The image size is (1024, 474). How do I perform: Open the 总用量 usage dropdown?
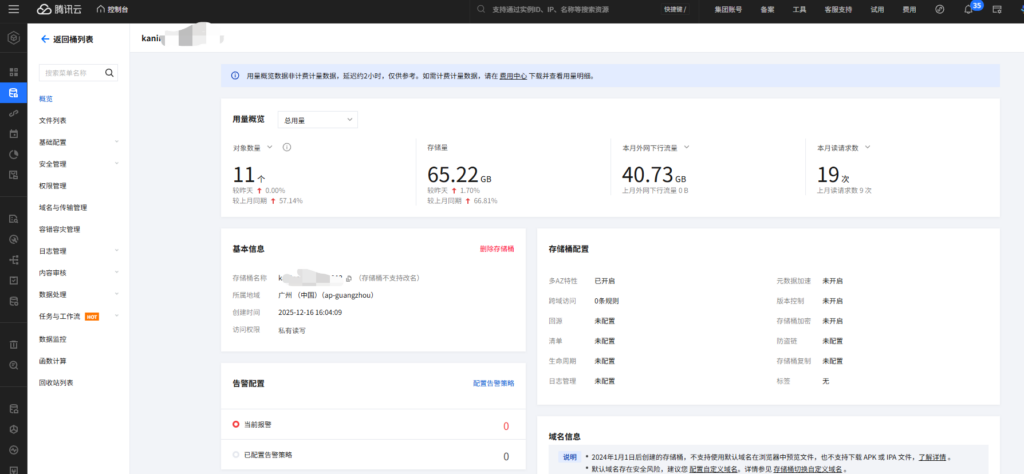click(x=317, y=119)
